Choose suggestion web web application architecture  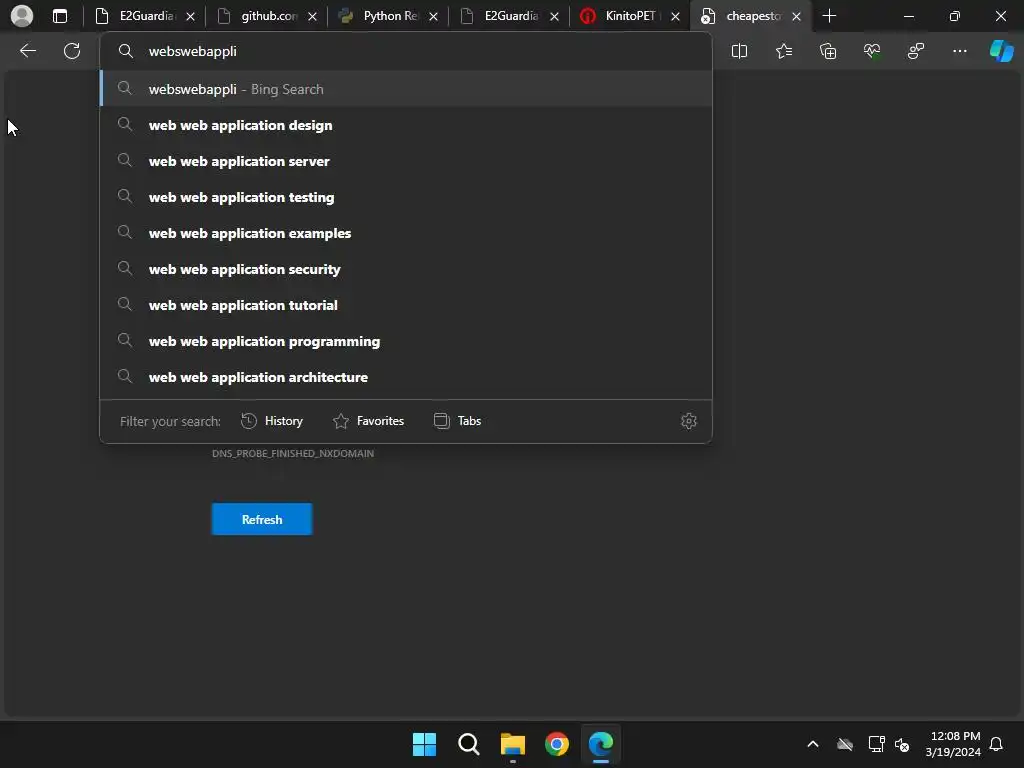pos(406,376)
